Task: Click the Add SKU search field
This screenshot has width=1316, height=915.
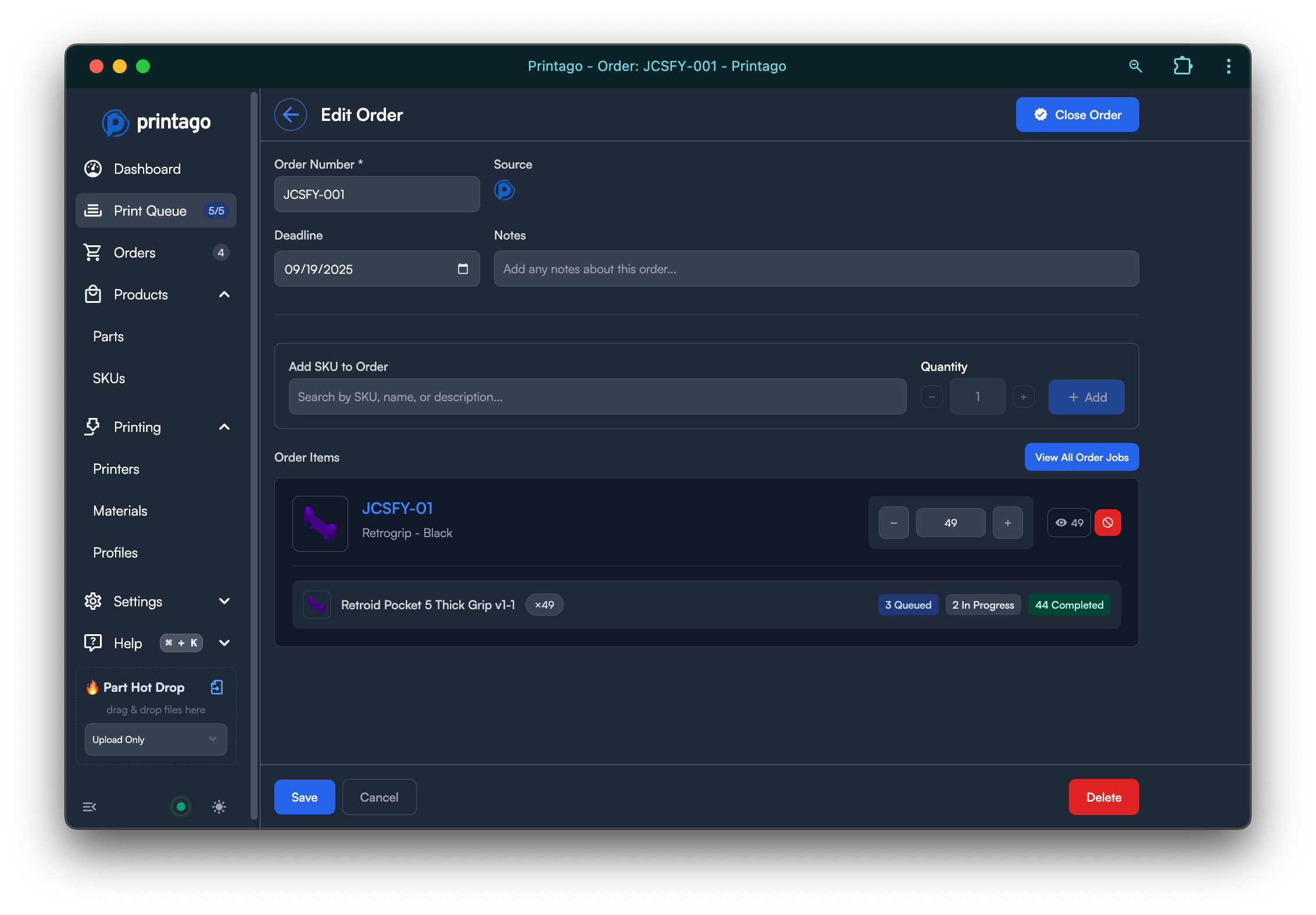Action: pyautogui.click(x=597, y=397)
